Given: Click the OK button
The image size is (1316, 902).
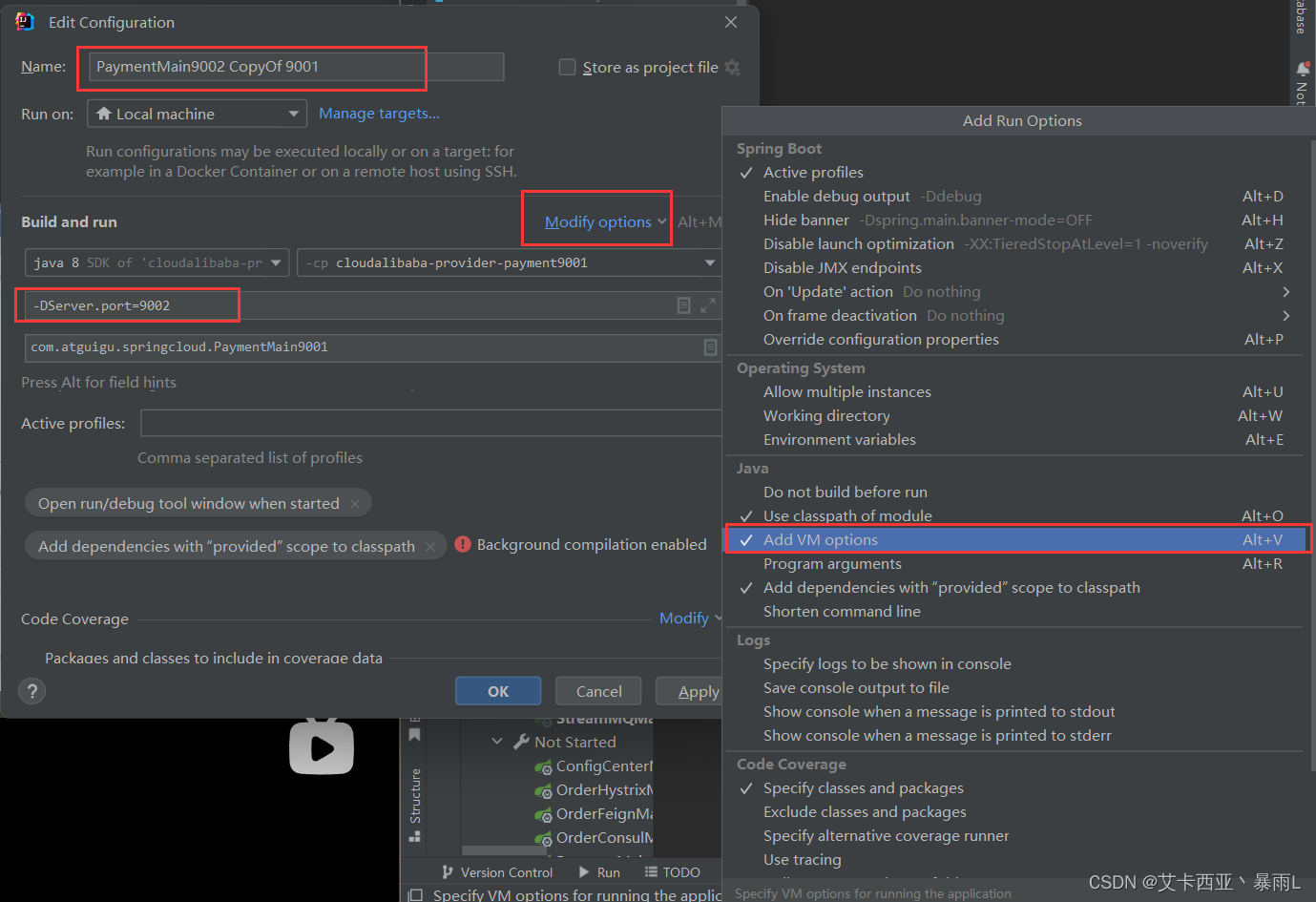Looking at the screenshot, I should tap(498, 691).
